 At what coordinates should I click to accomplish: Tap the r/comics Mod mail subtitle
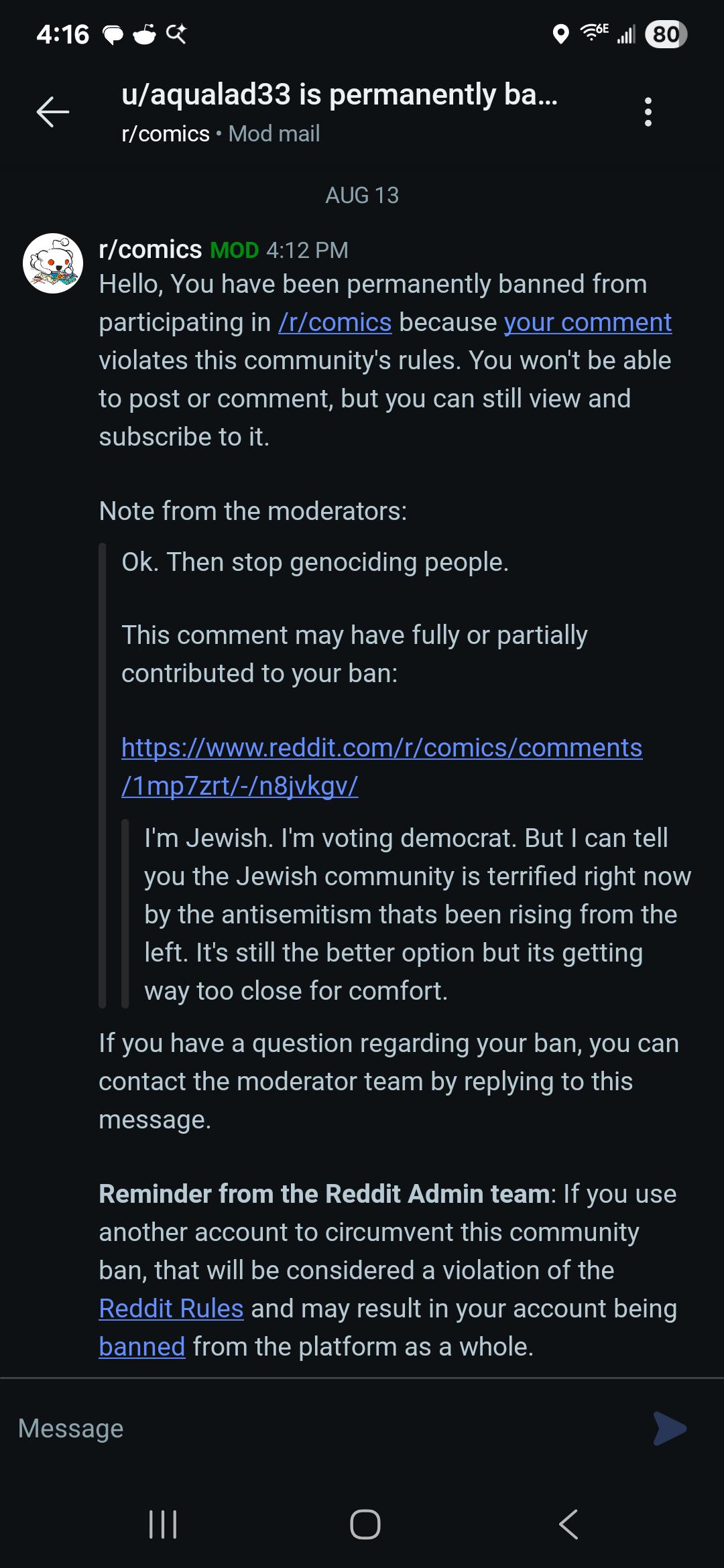[221, 133]
